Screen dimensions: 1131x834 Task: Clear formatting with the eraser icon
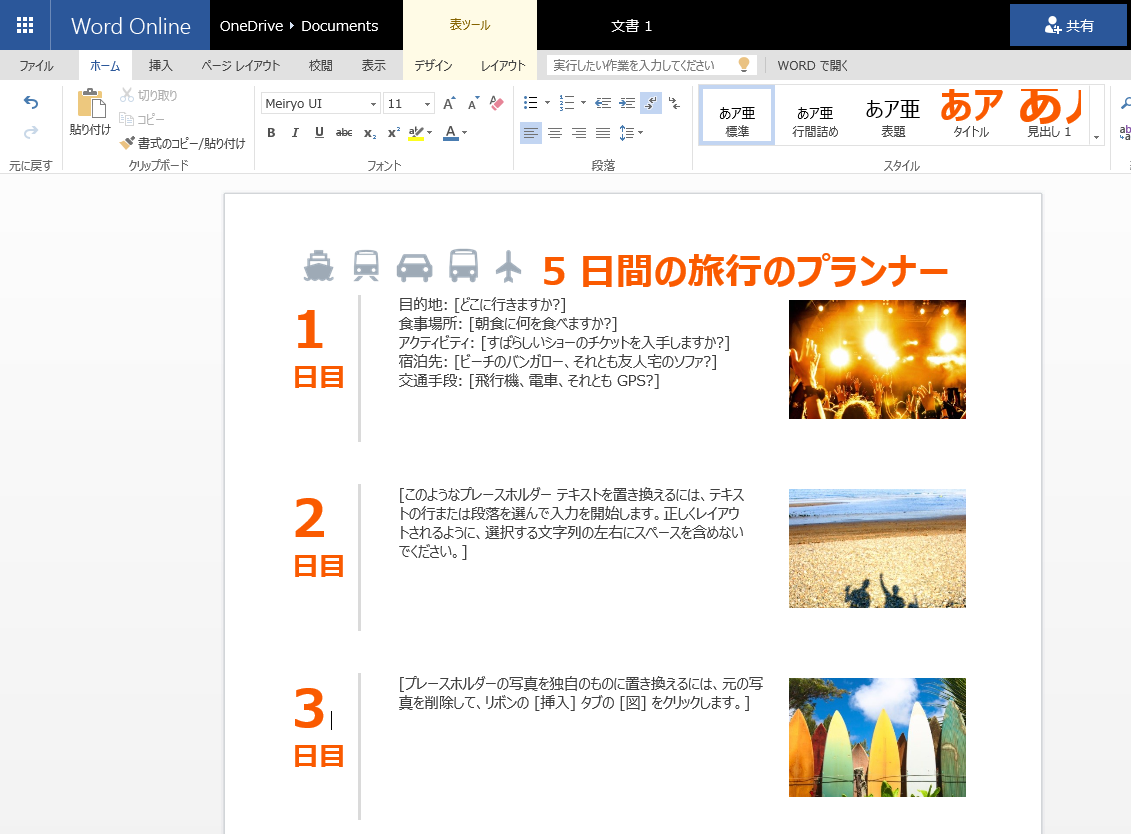coord(496,103)
